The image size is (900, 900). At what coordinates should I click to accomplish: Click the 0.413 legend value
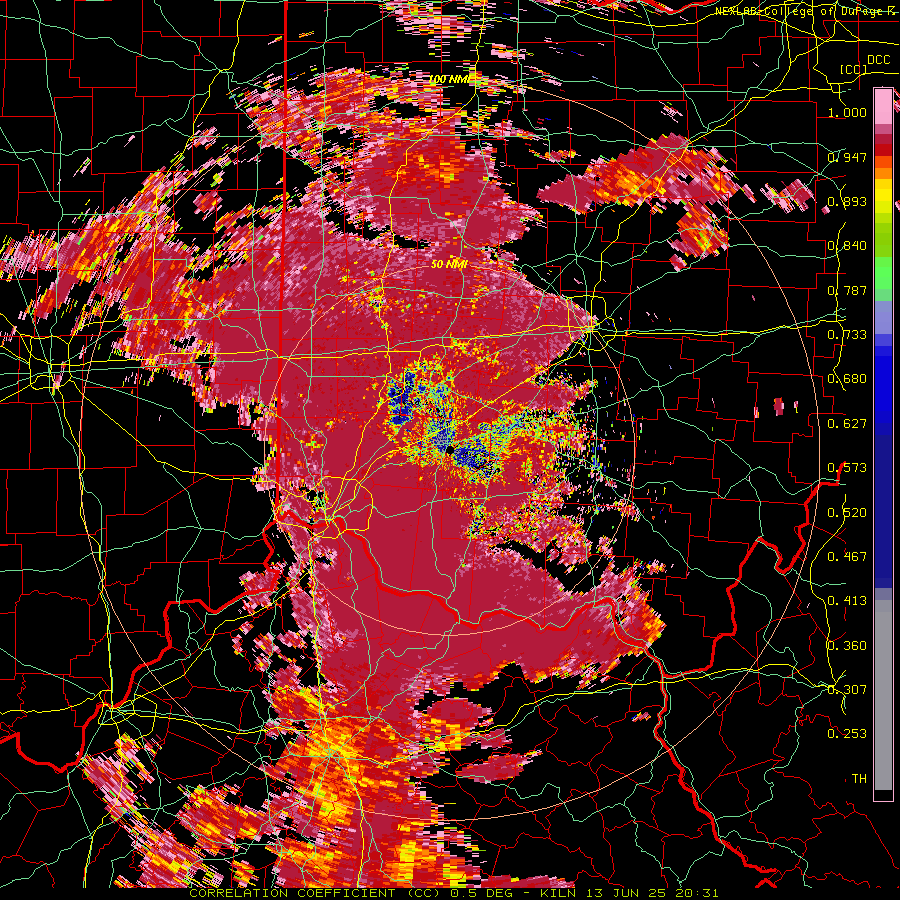coord(847,600)
